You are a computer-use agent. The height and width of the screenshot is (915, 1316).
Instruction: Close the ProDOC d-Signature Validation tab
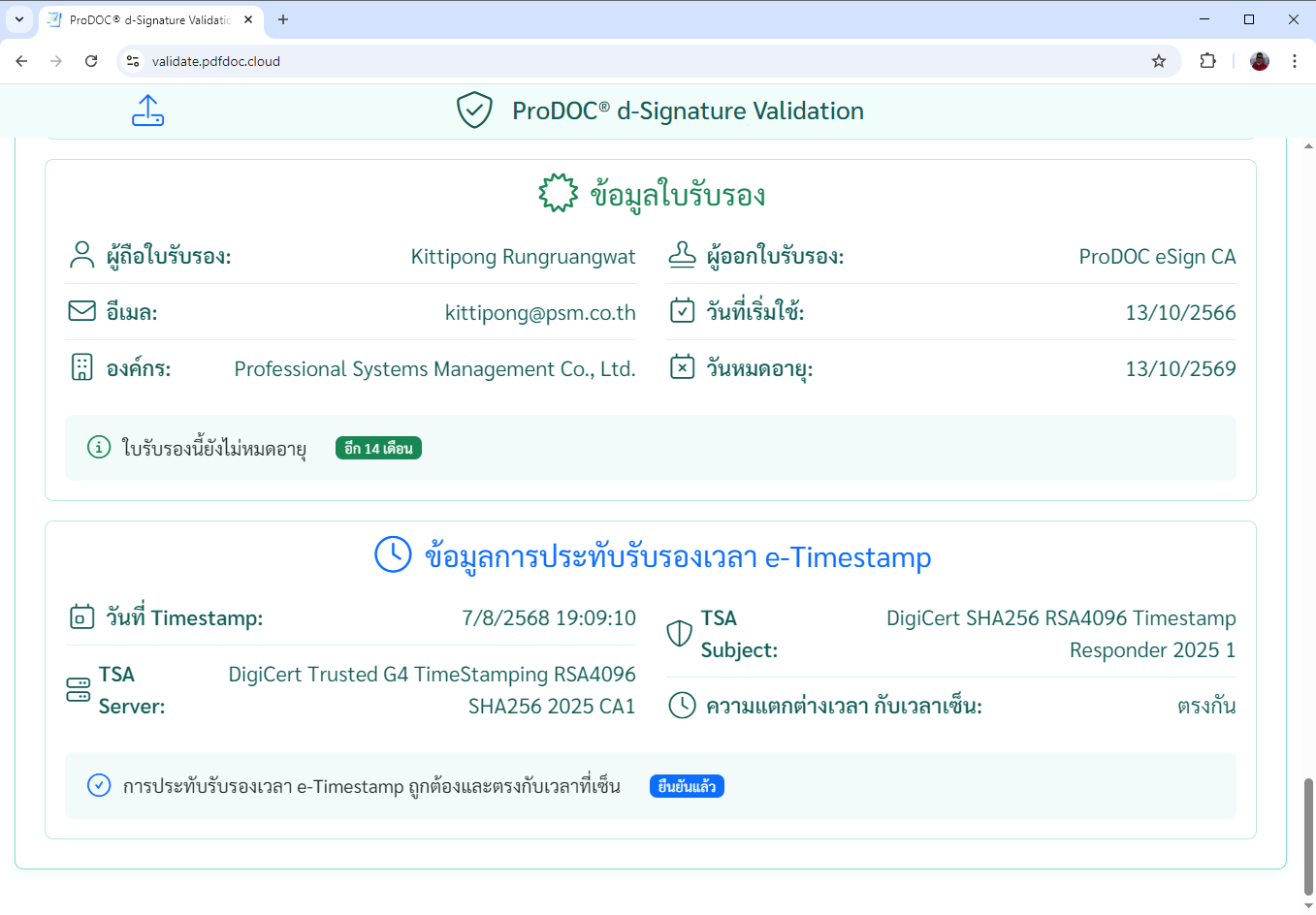pyautogui.click(x=248, y=19)
